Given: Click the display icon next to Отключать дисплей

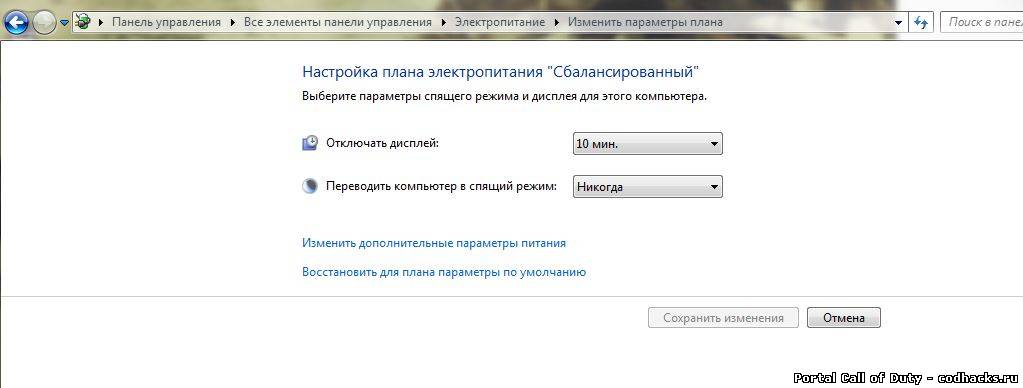Looking at the screenshot, I should (x=310, y=143).
